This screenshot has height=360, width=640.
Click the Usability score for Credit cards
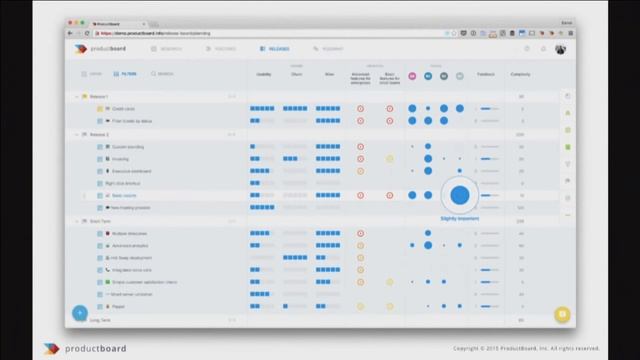[x=262, y=109]
